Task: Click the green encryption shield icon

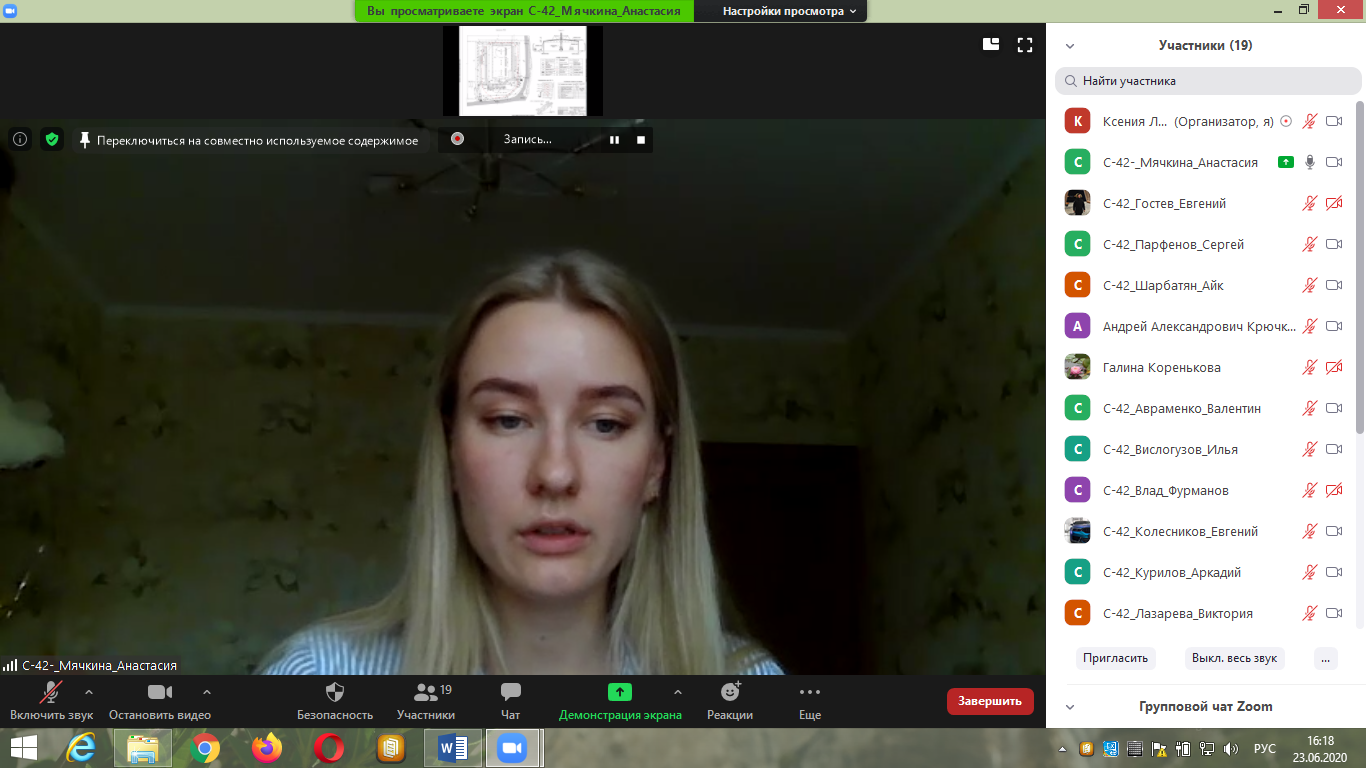Action: pos(52,140)
